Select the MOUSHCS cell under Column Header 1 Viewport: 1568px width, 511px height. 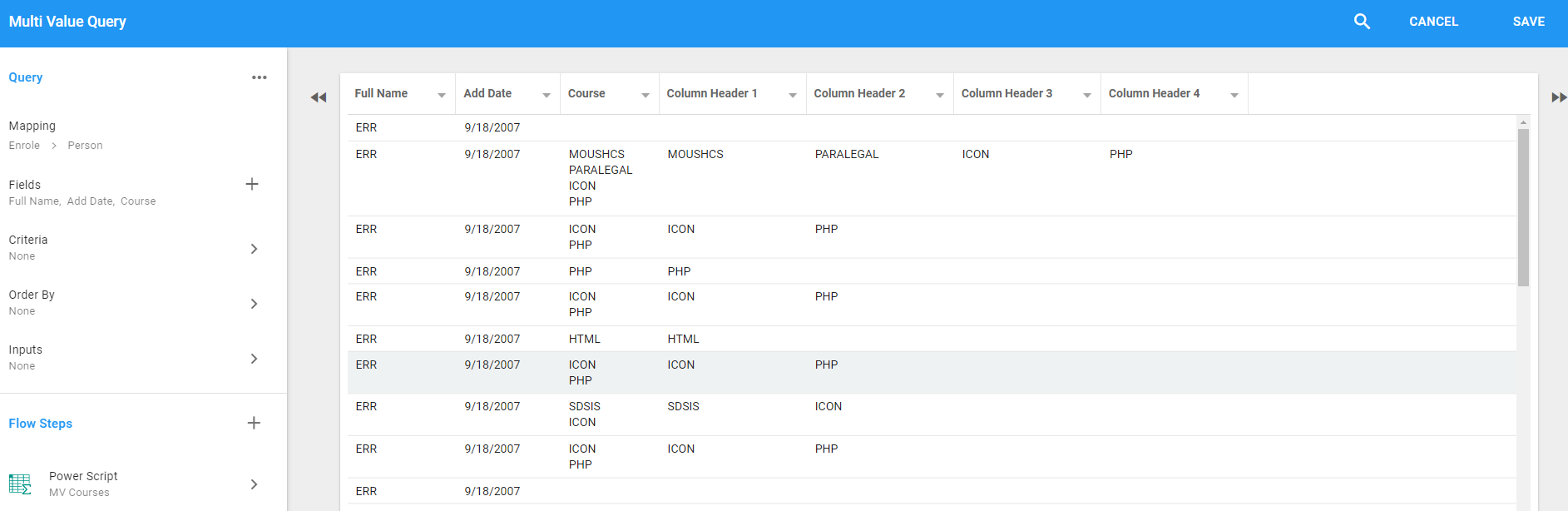coord(695,154)
